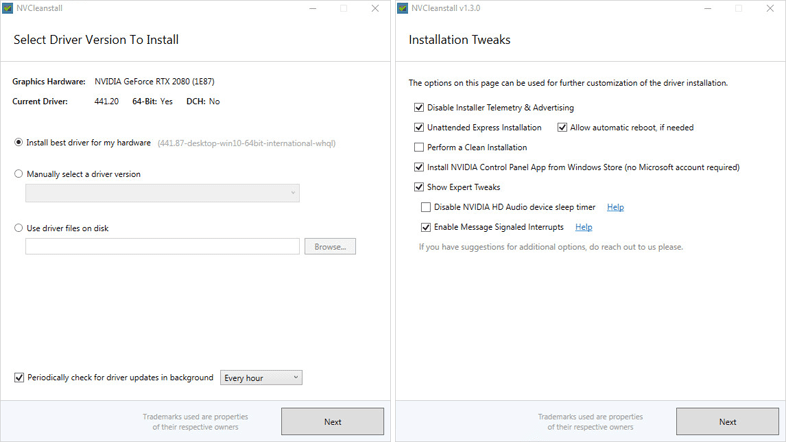Toggle Allow automatic reboot, if needed

pos(562,127)
